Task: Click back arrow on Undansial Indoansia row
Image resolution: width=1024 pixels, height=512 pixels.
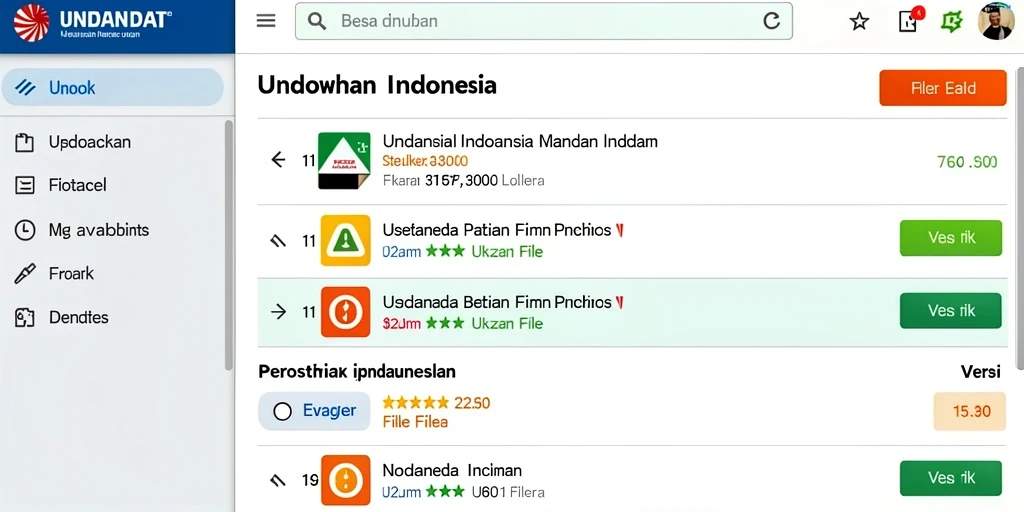Action: pyautogui.click(x=278, y=159)
